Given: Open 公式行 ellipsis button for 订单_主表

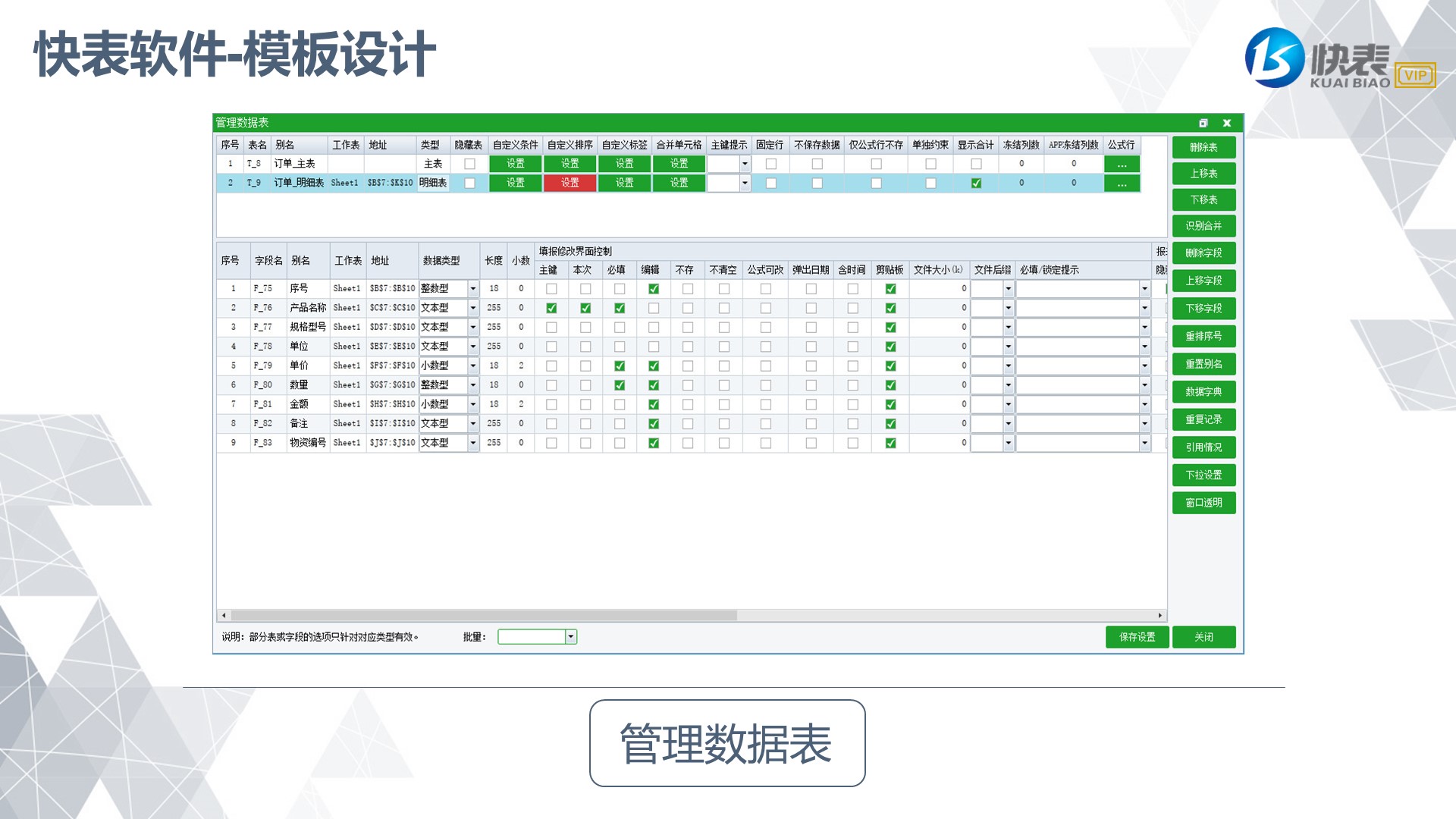Looking at the screenshot, I should pos(1122,164).
